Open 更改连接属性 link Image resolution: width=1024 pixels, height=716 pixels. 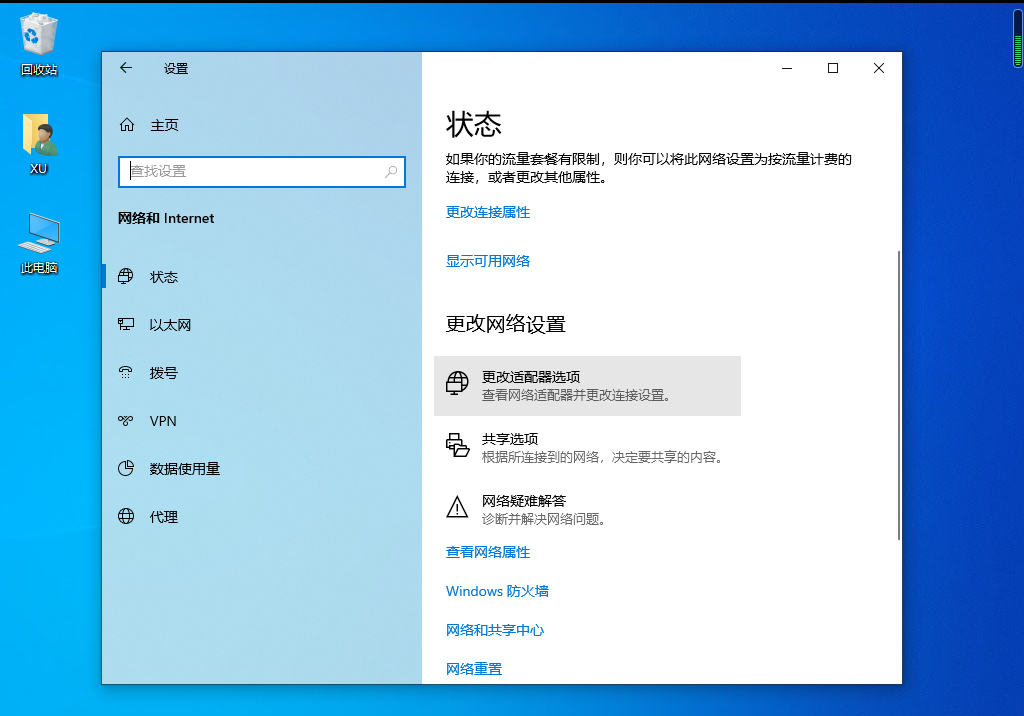pyautogui.click(x=487, y=212)
